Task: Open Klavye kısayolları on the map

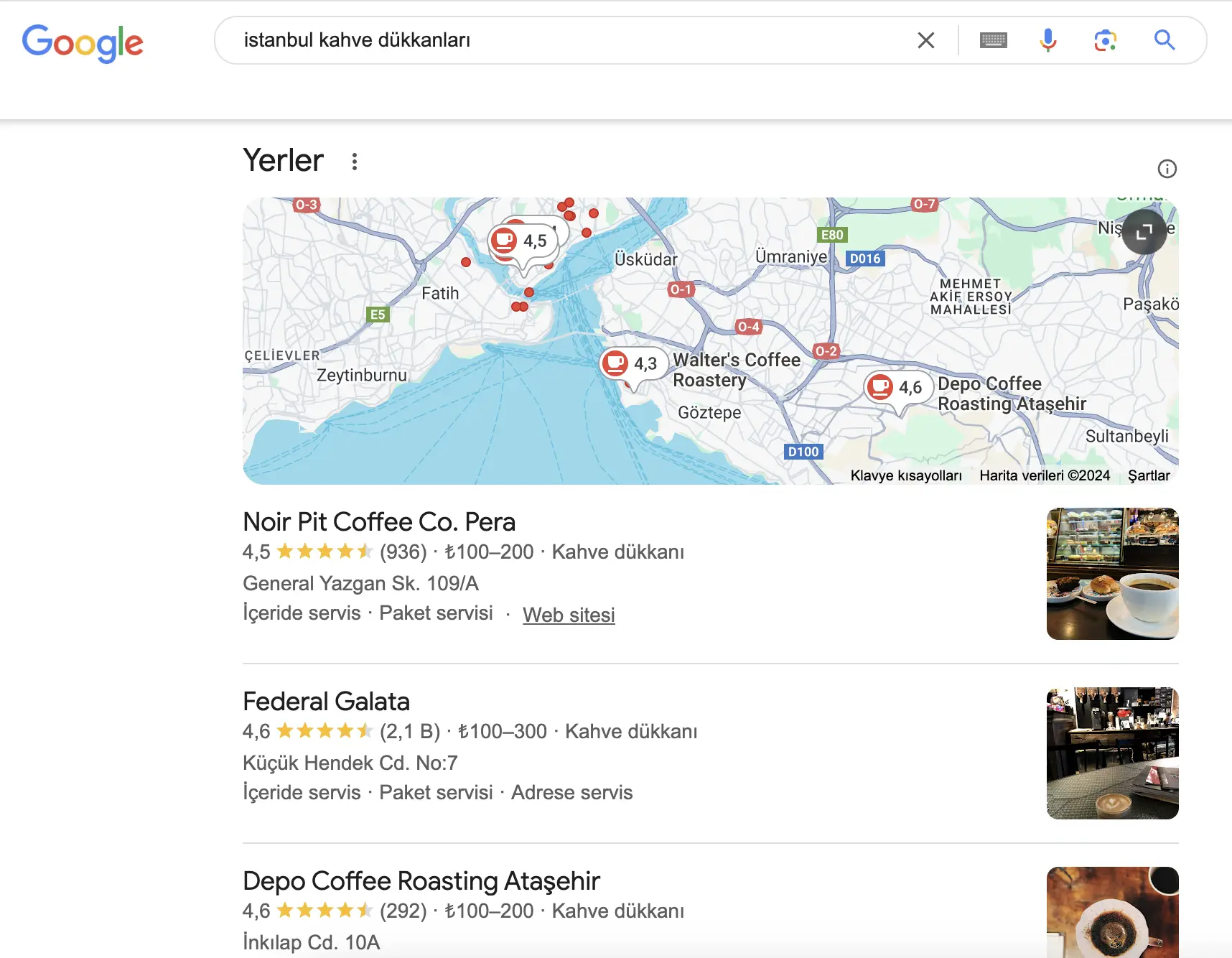Action: [x=906, y=475]
